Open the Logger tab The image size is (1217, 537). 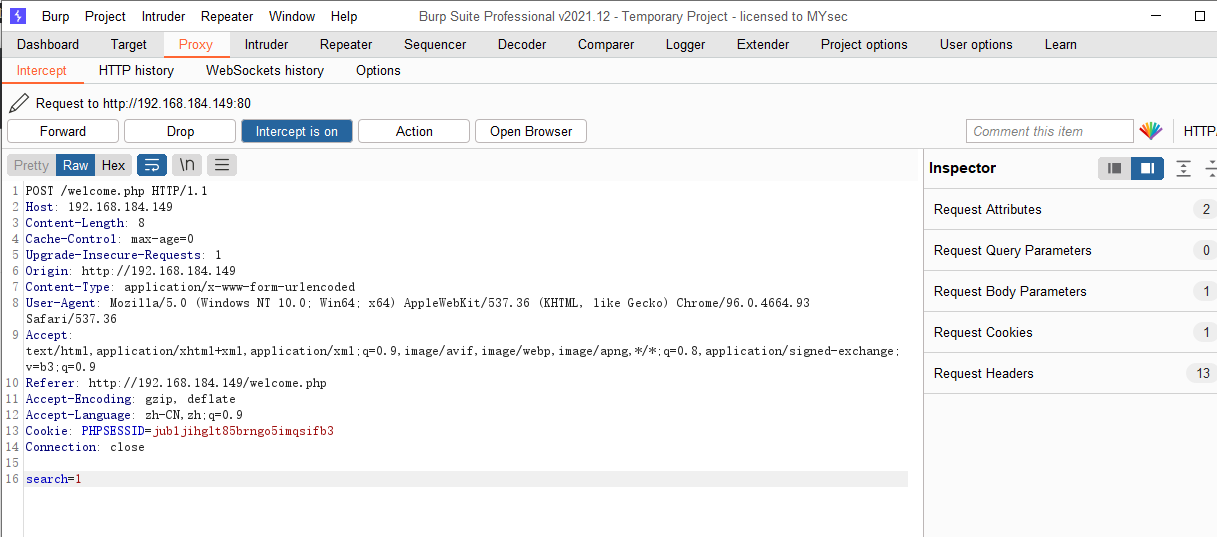coord(686,44)
